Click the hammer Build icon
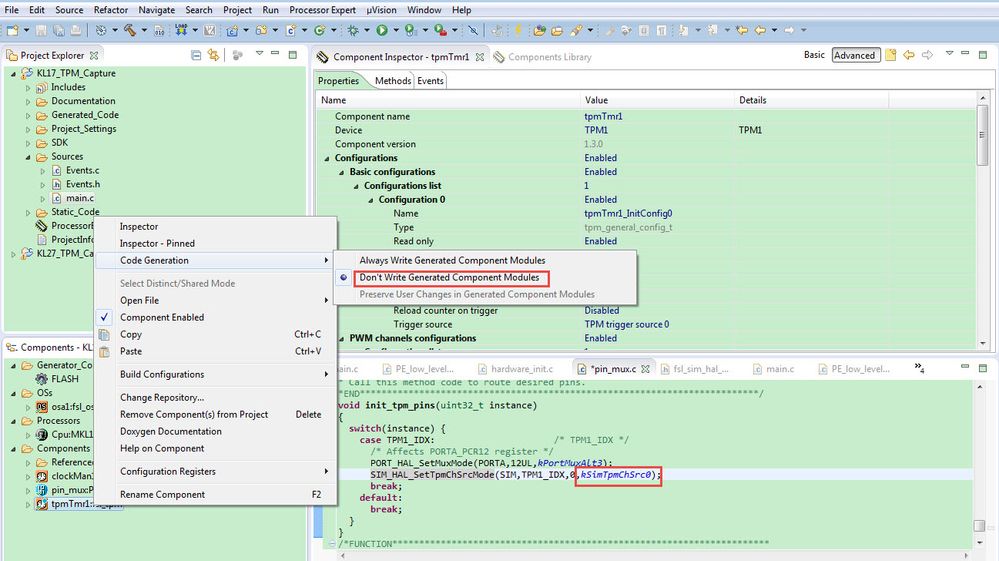 point(130,30)
